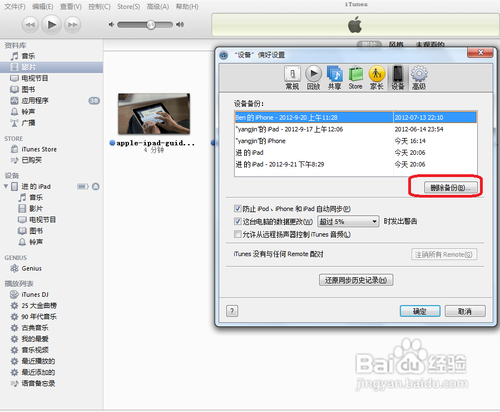
Task: Toggle 允许从远程扬声器控制 iTunes 音频 checkbox
Action: (x=238, y=234)
